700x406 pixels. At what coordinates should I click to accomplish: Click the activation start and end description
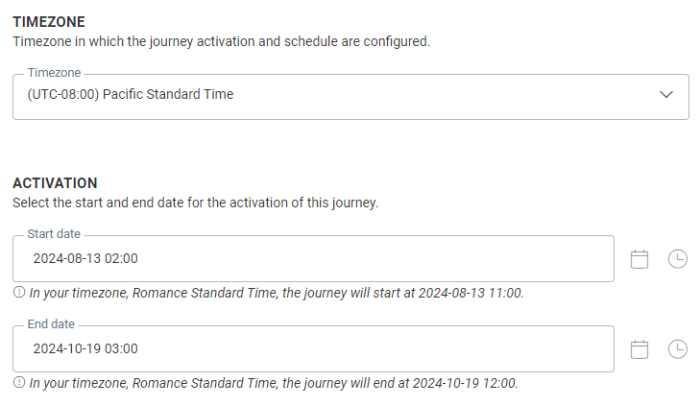195,203
